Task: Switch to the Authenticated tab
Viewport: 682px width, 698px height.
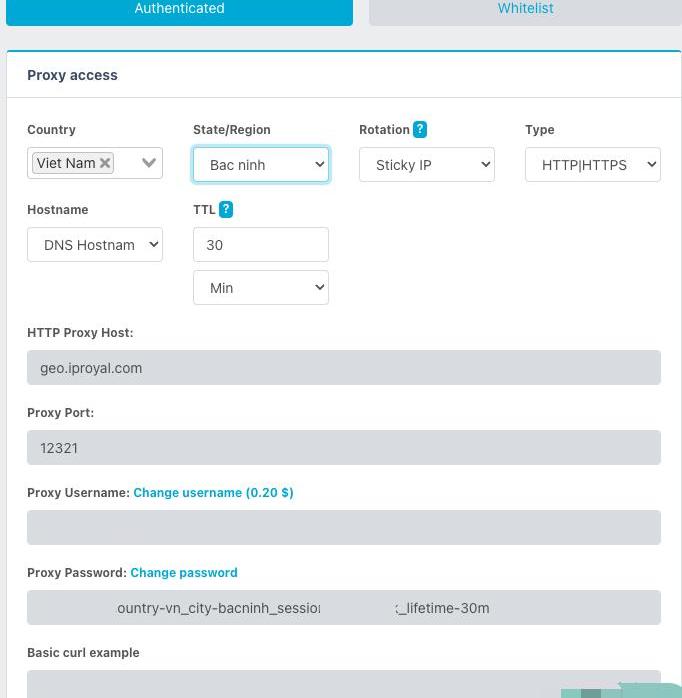Action: (x=180, y=10)
